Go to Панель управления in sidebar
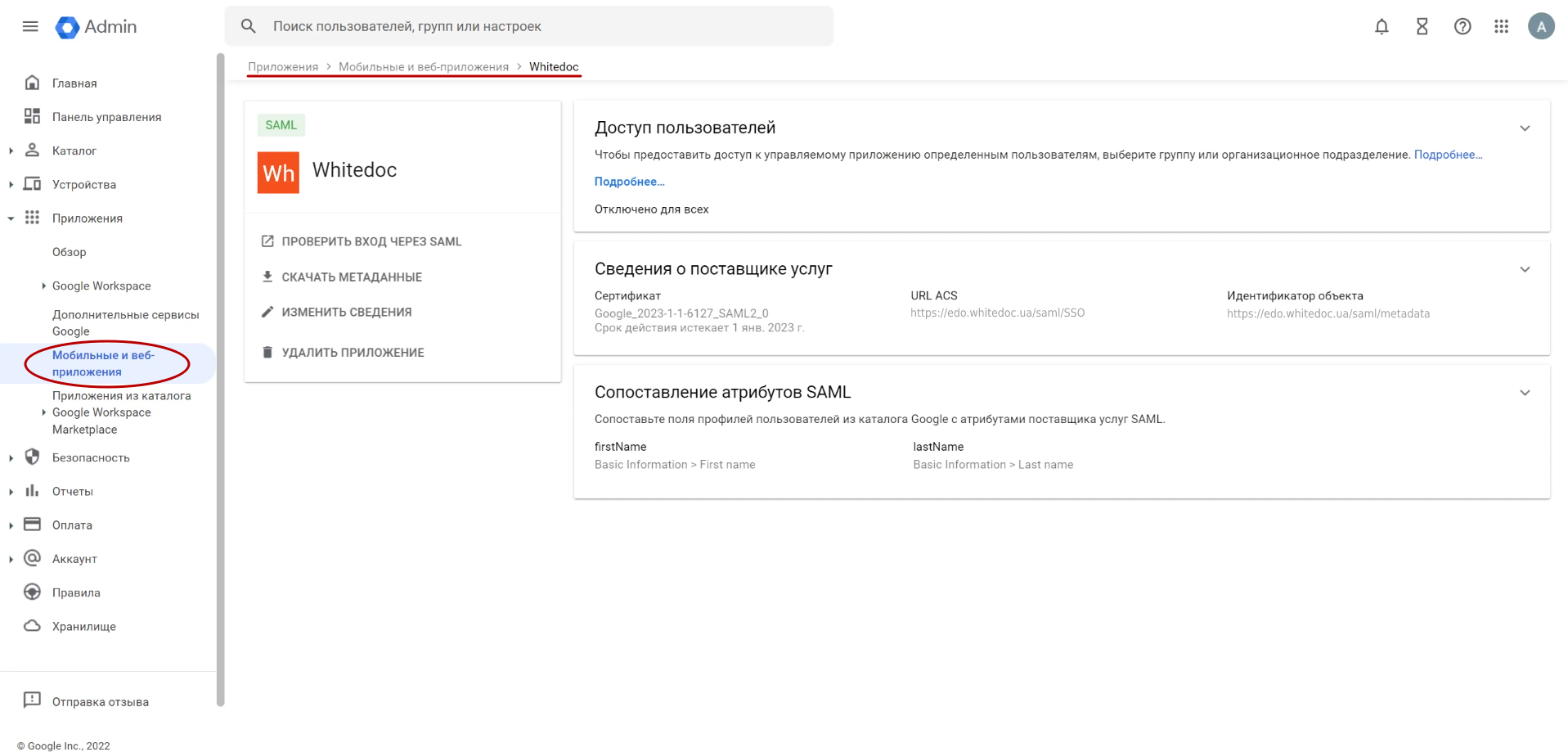 [106, 117]
